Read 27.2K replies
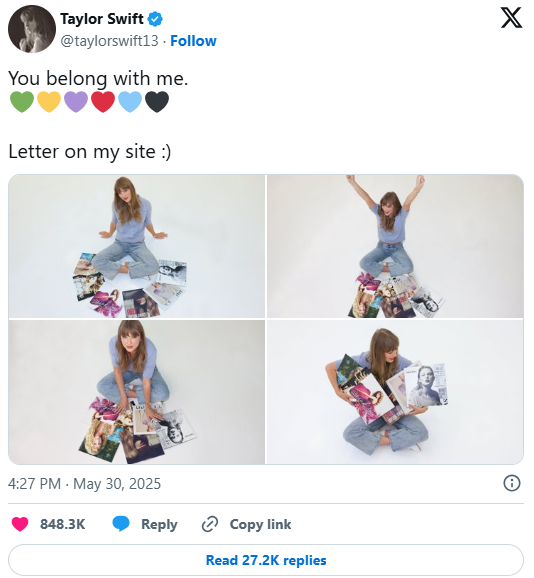 click(266, 560)
